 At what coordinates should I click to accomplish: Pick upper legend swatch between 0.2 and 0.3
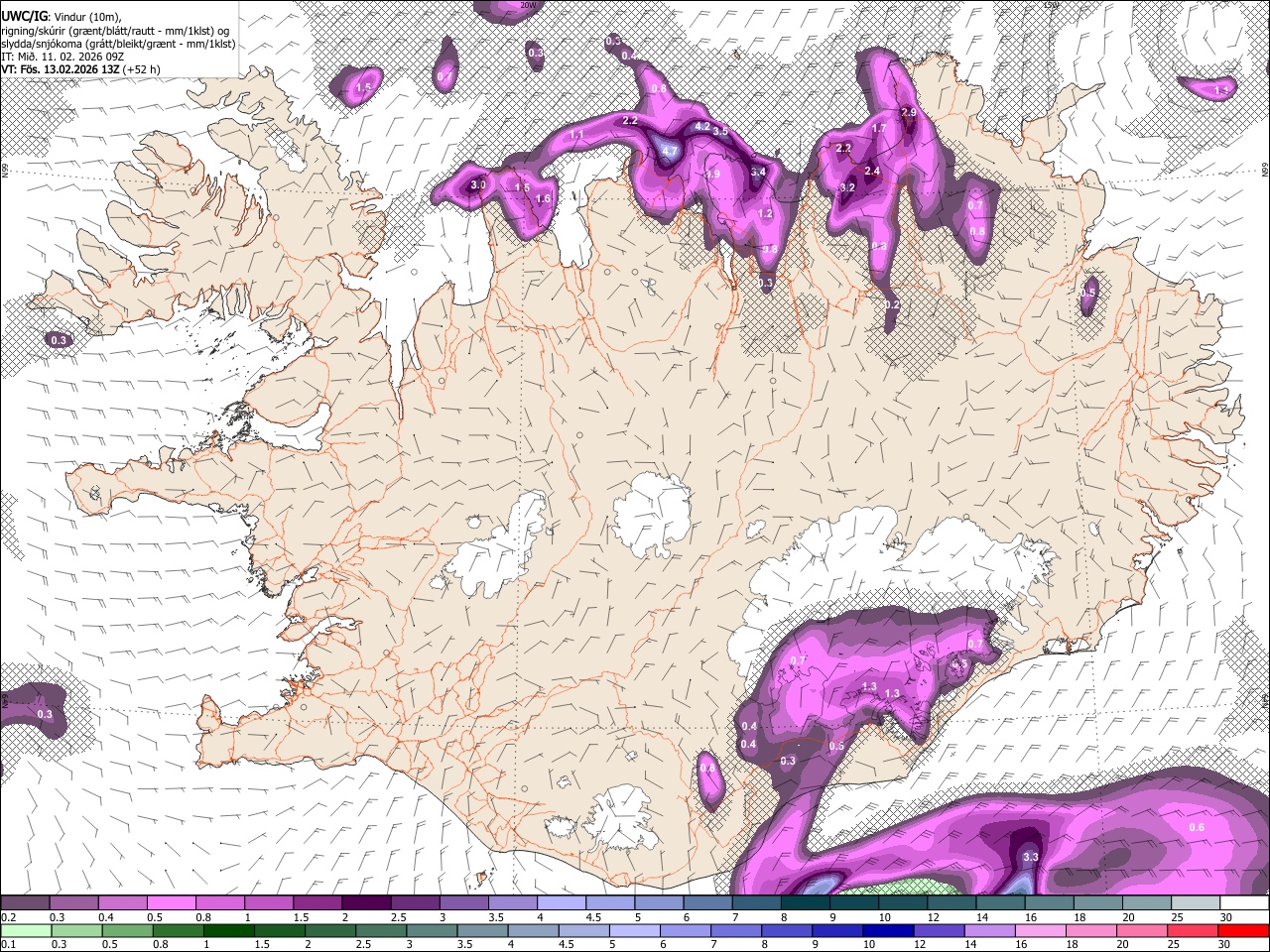pyautogui.click(x=25, y=903)
